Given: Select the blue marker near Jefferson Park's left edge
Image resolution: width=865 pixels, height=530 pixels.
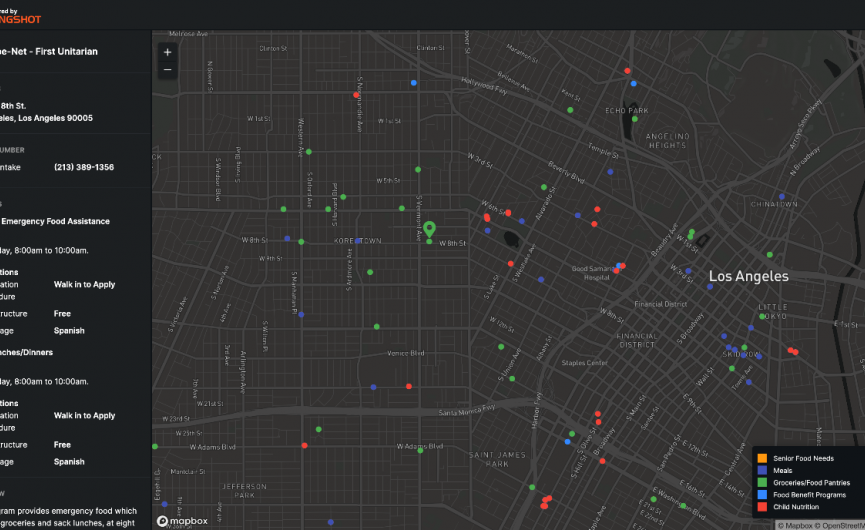Looking at the screenshot, I should click(164, 504).
